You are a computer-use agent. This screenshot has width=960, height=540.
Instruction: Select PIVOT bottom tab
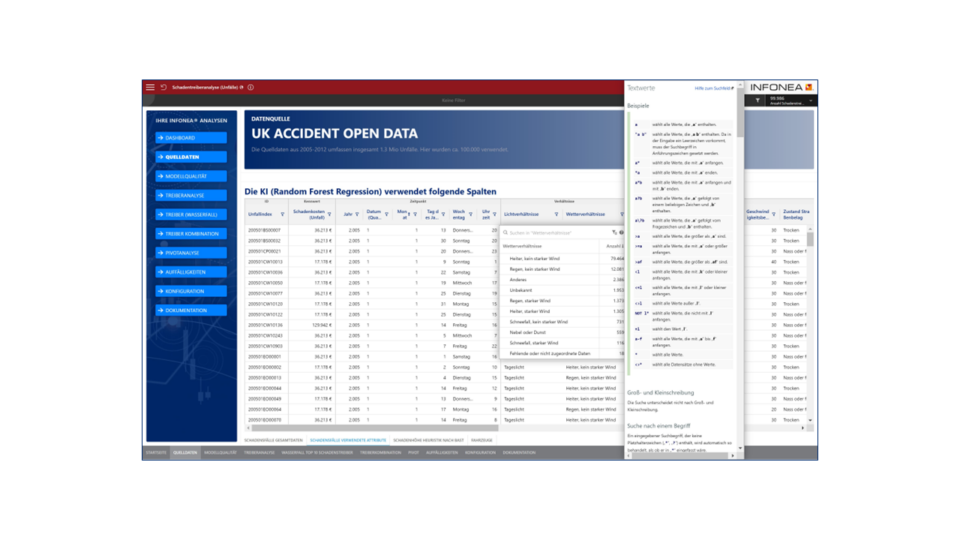(x=414, y=453)
